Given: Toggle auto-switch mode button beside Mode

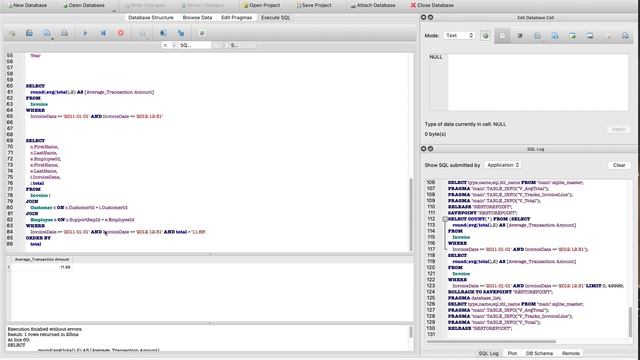Looking at the screenshot, I should click(x=485, y=36).
